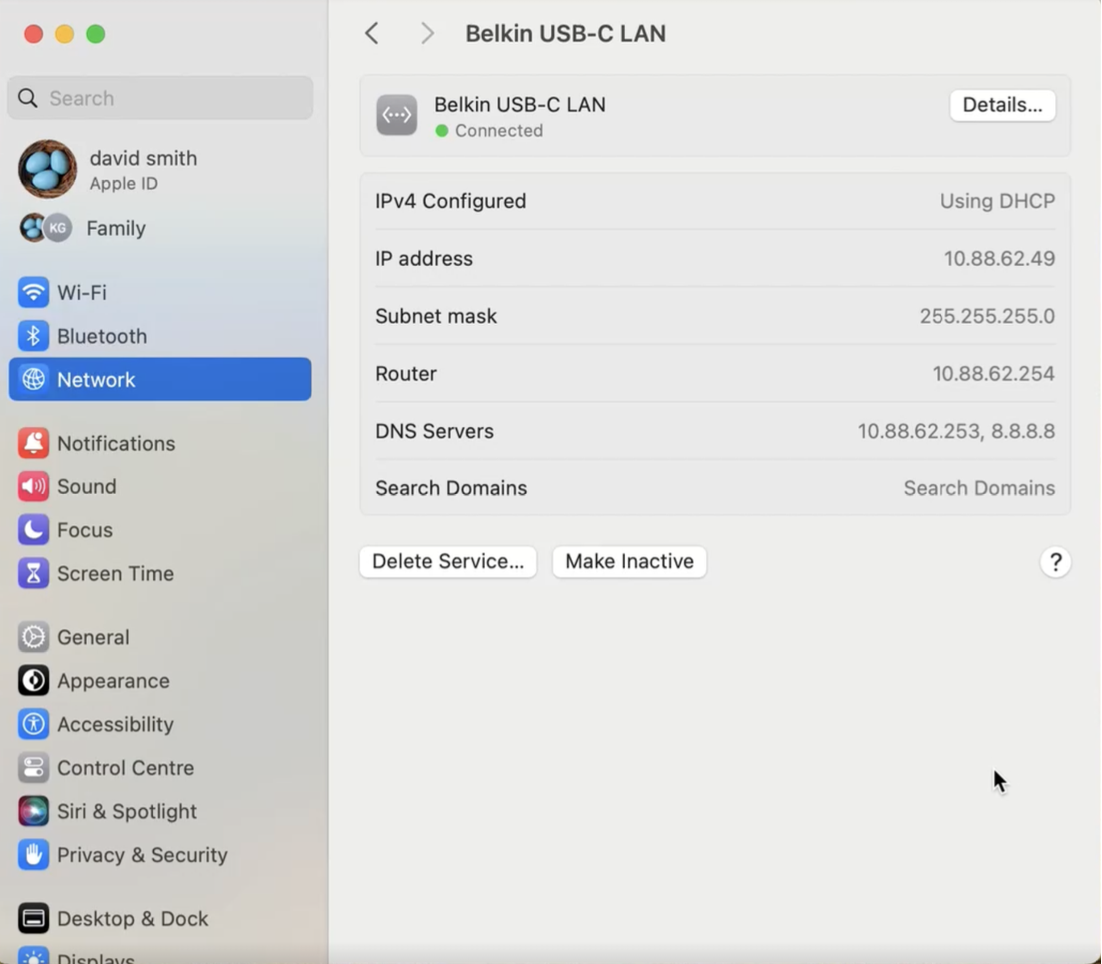Click Make Inactive button
Image resolution: width=1102 pixels, height=964 pixels.
(x=629, y=561)
